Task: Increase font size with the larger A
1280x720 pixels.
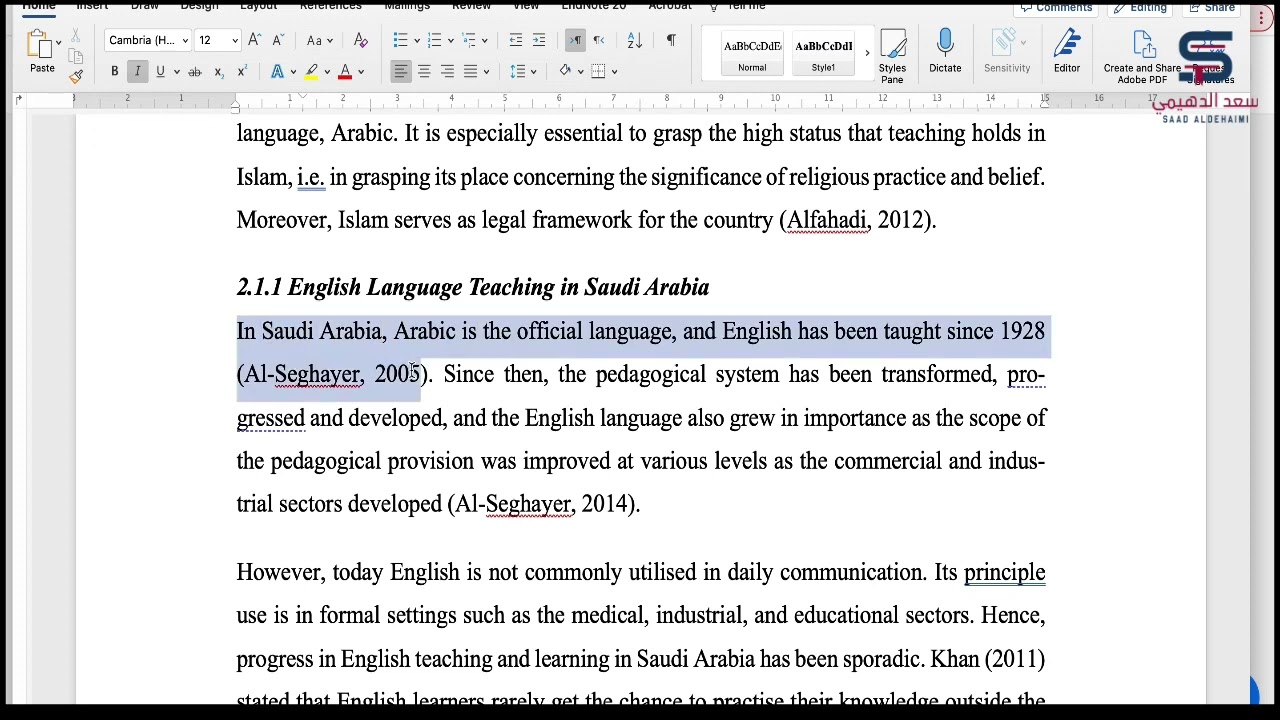Action: (254, 40)
